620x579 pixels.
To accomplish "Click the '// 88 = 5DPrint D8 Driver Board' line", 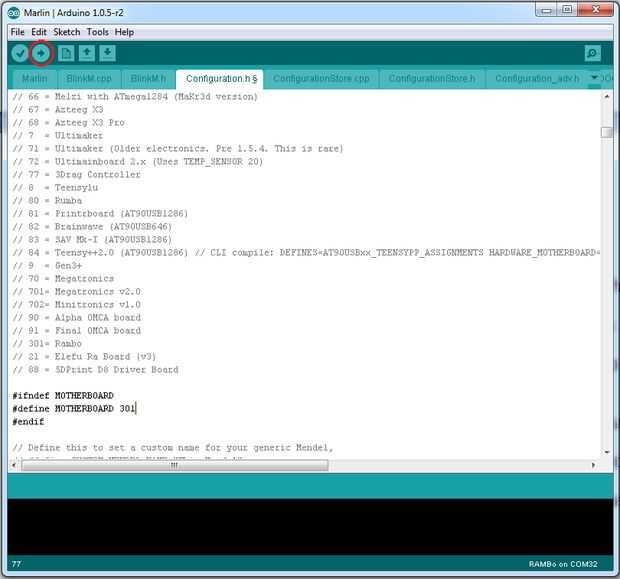I will tap(95, 369).
